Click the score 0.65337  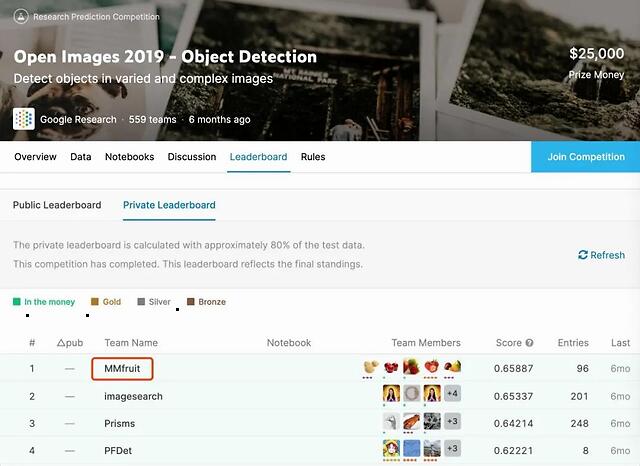[x=513, y=396]
